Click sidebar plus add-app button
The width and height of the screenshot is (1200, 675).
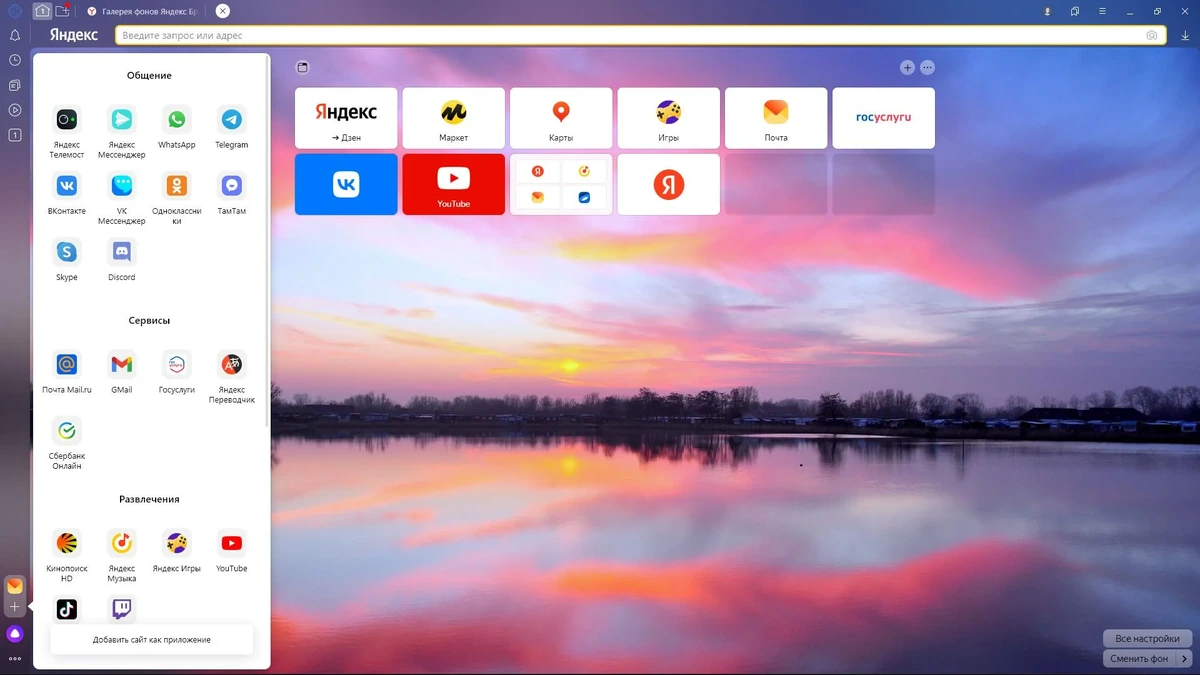[15, 607]
